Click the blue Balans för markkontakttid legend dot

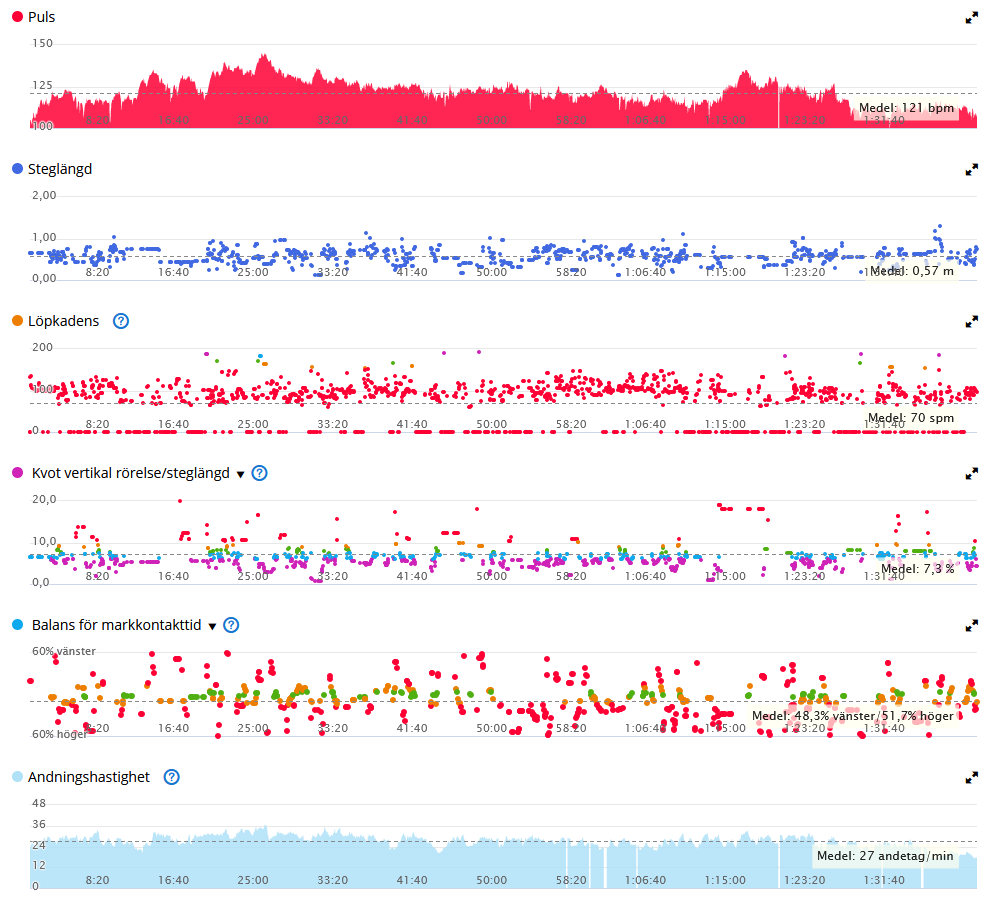pos(18,625)
